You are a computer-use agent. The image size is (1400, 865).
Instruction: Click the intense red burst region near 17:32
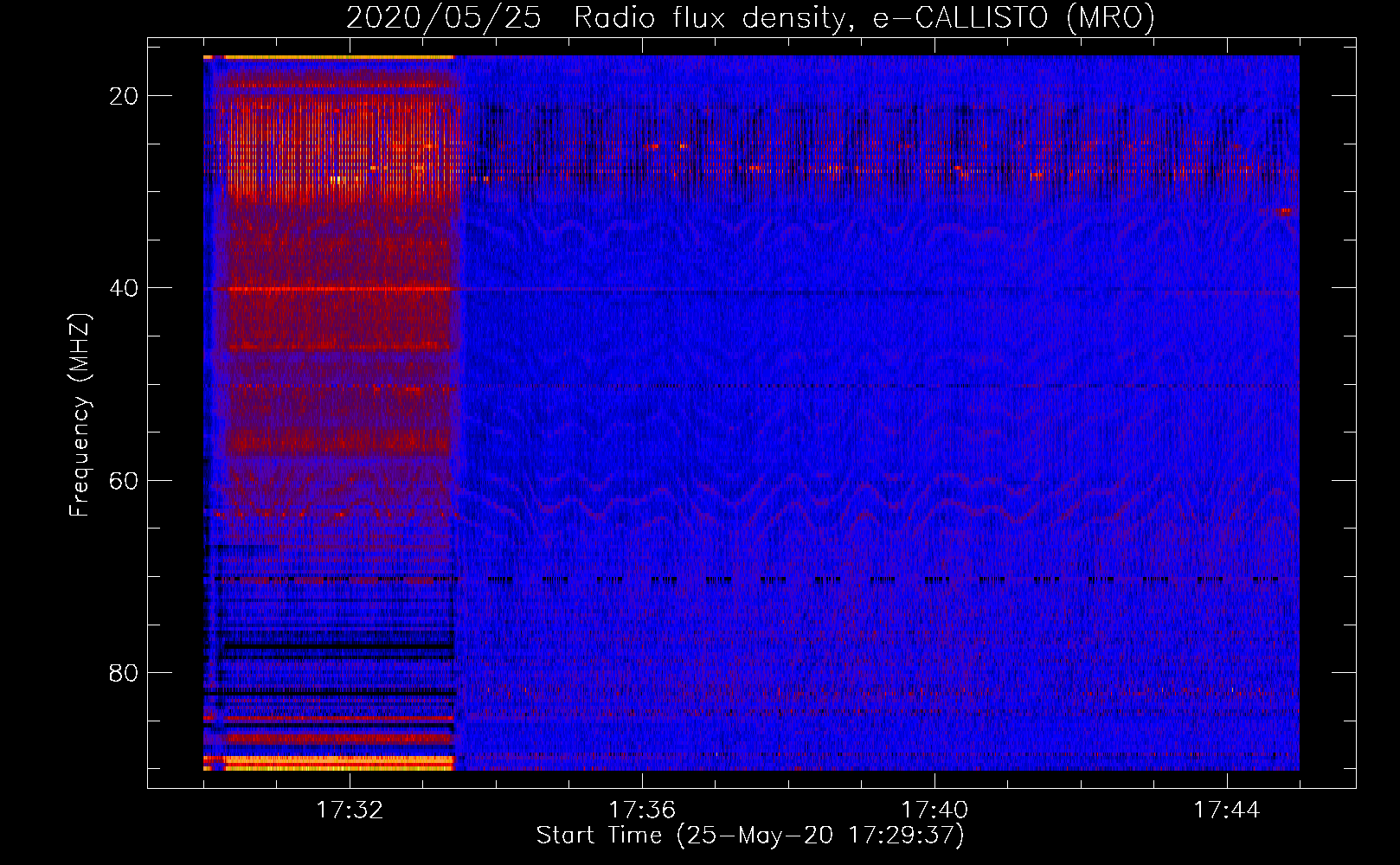337,147
